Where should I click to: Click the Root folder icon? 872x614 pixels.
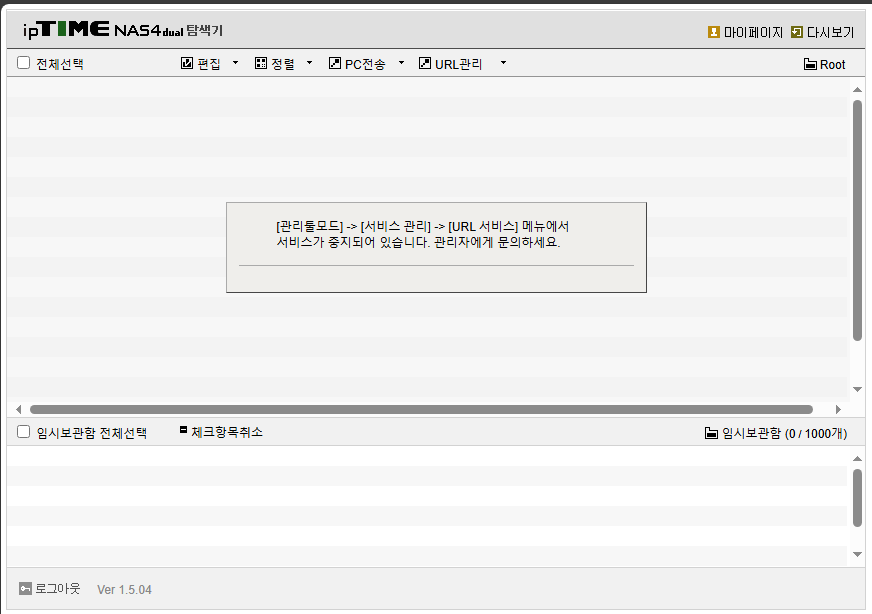click(x=810, y=65)
